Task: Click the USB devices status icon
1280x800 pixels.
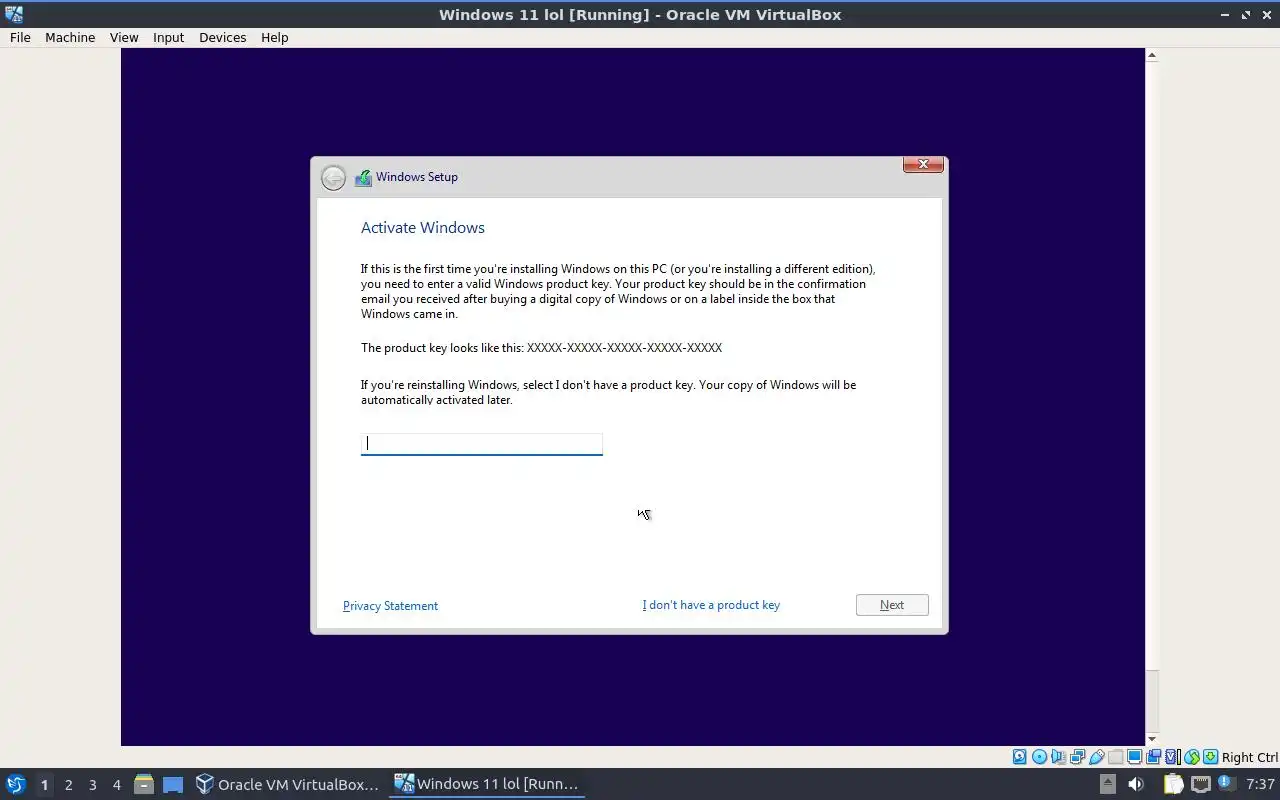Action: (1096, 757)
